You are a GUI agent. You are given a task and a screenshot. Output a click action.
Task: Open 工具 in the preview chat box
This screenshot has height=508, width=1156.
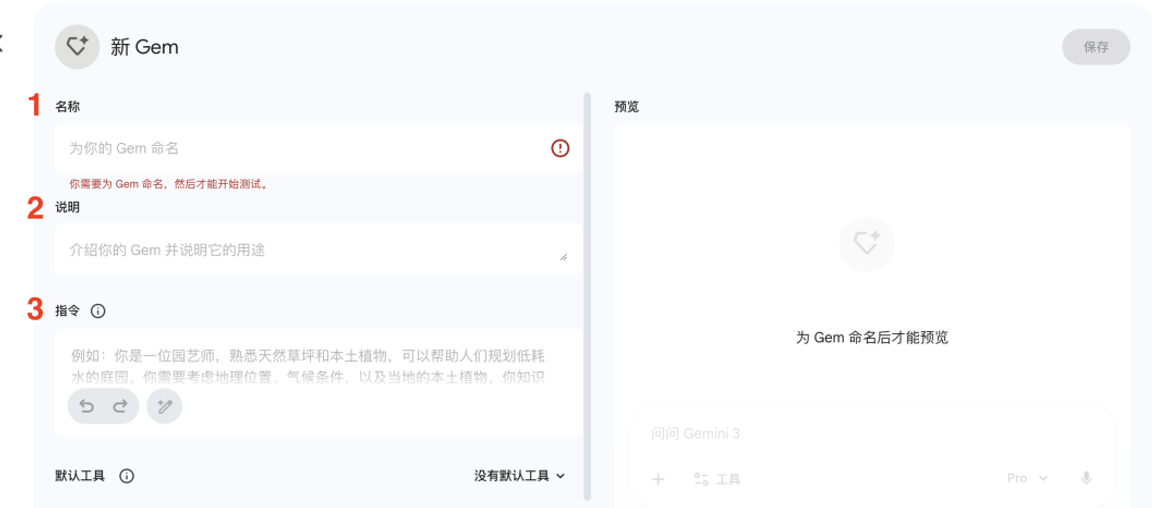pos(717,479)
